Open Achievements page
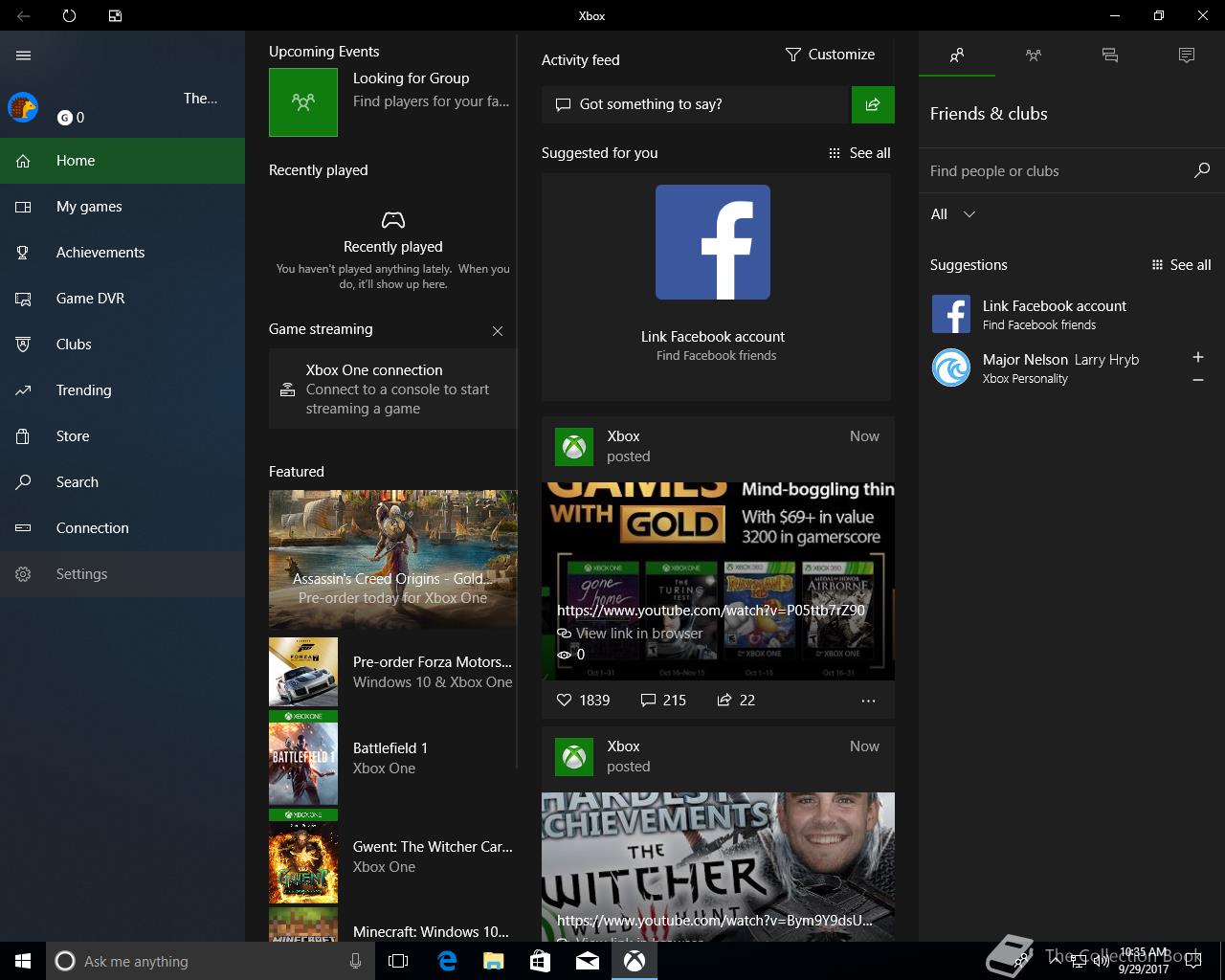The width and height of the screenshot is (1225, 980). point(122,253)
